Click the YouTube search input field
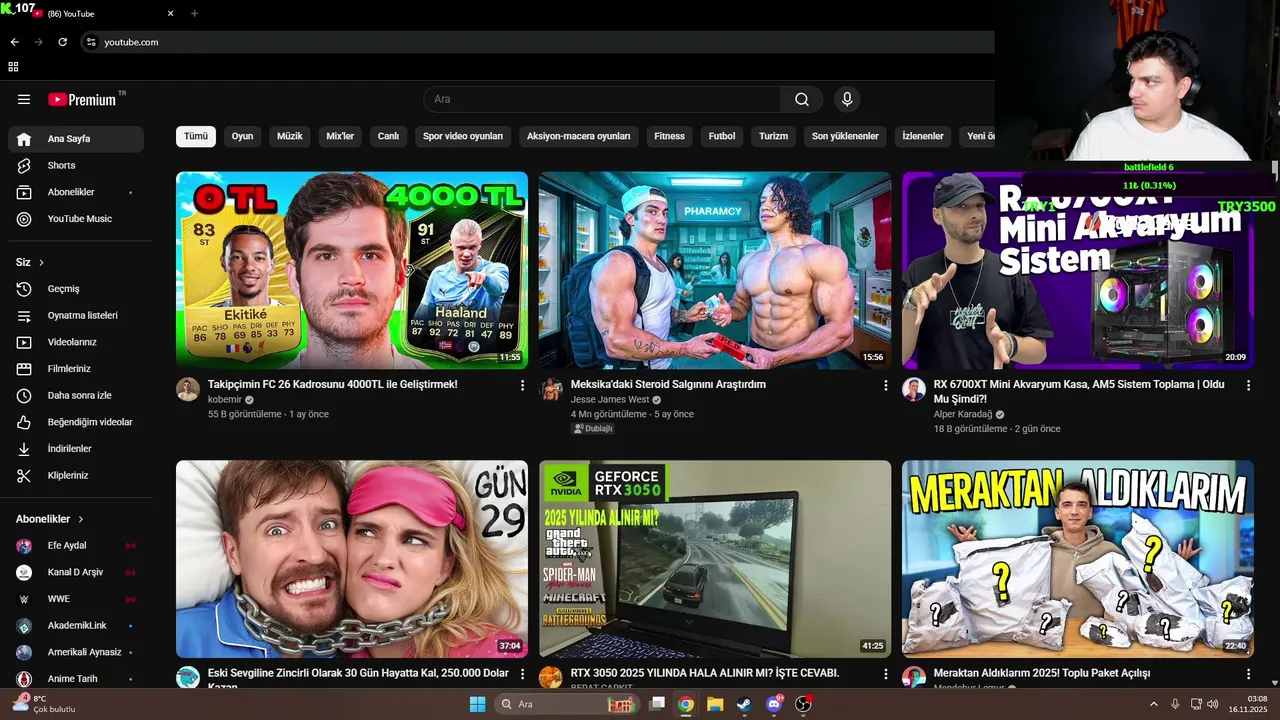The height and width of the screenshot is (720, 1280). coord(602,99)
